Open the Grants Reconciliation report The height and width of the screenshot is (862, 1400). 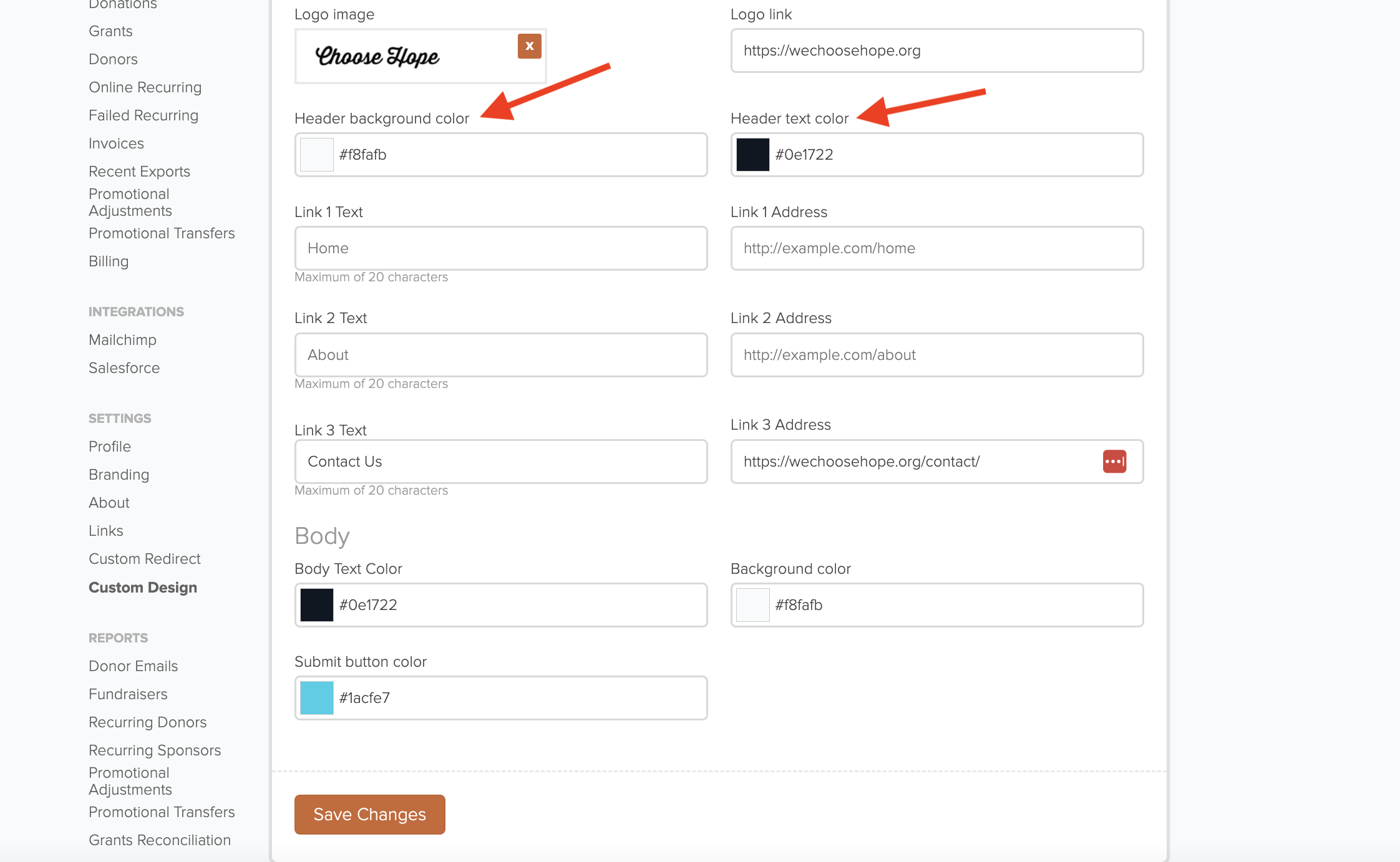click(160, 840)
